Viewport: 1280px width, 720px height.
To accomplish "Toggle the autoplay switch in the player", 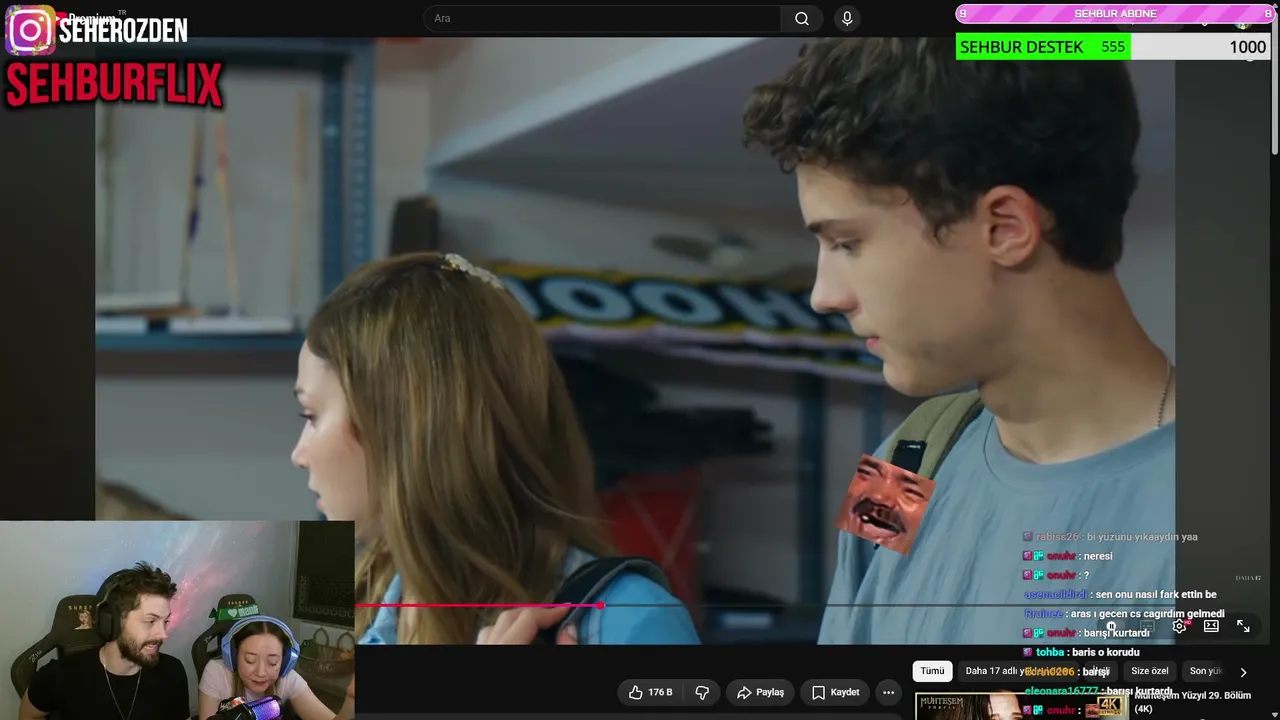I will (1111, 626).
